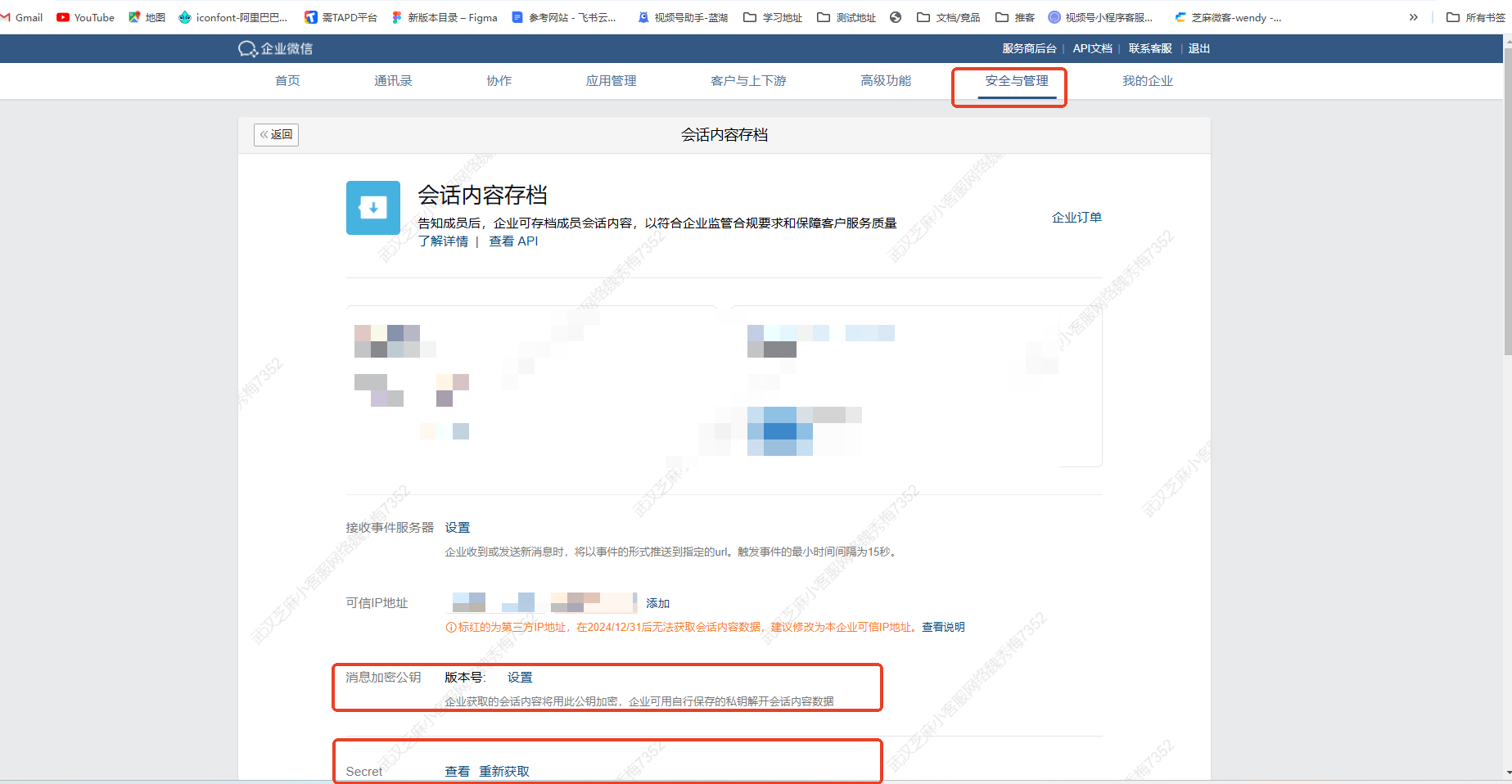Click 重新获取 next to Secret
This screenshot has height=784, width=1512.
point(504,771)
